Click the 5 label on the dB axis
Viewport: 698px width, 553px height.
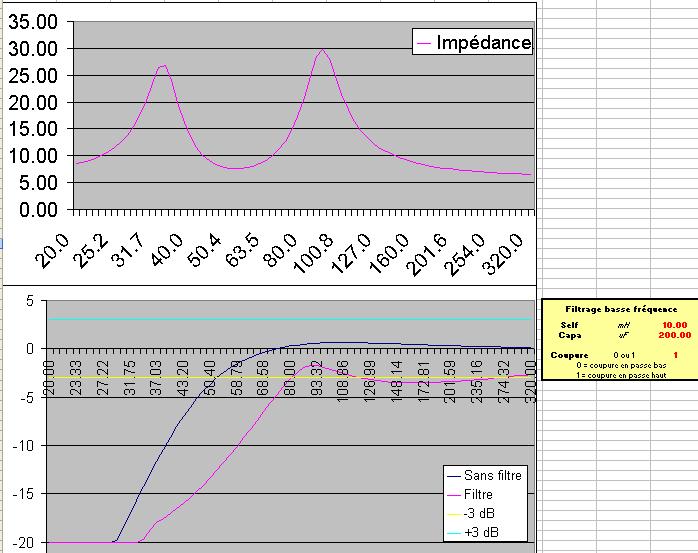[29, 301]
